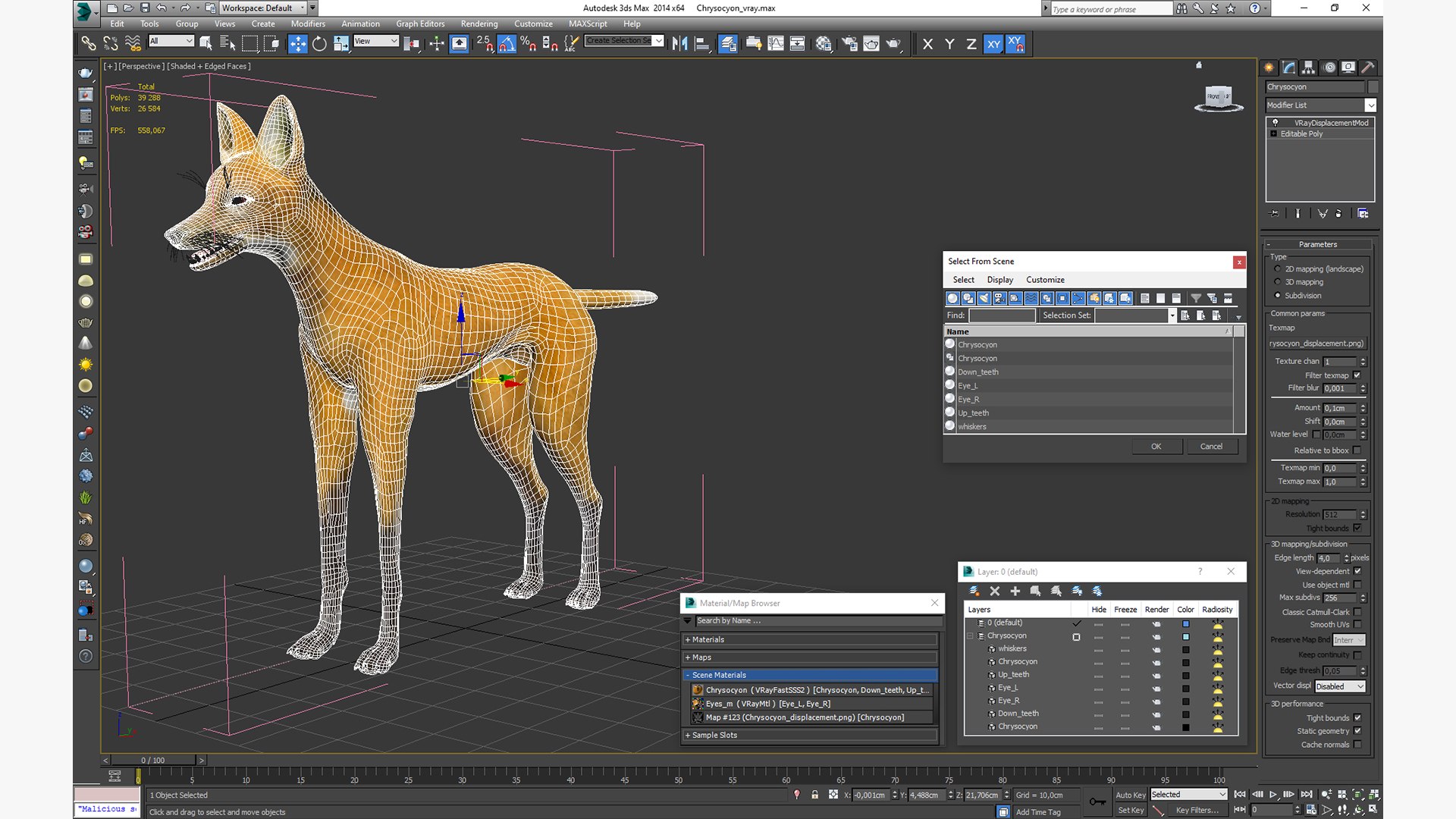Image resolution: width=1456 pixels, height=819 pixels.
Task: Click the funnel filter icon in Select From Scene
Action: tap(1196, 298)
